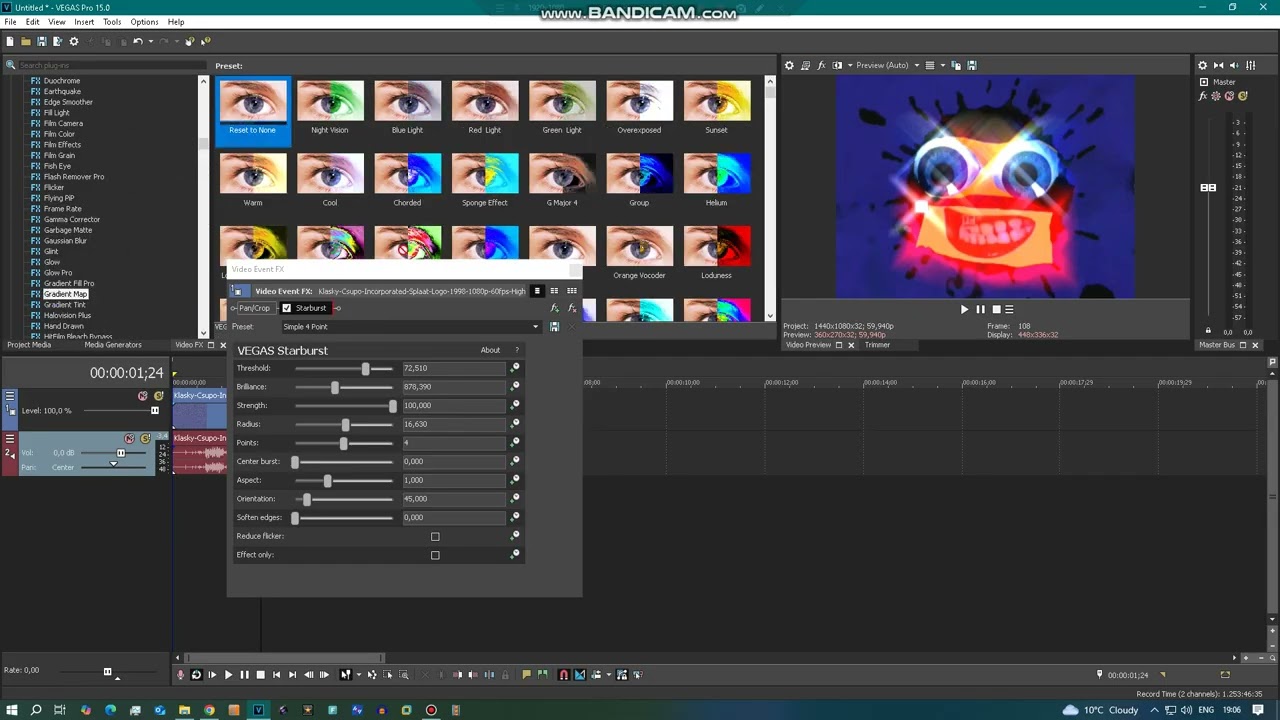Remove selected plug-in from FX chain
This screenshot has width=1280, height=720.
[x=572, y=308]
